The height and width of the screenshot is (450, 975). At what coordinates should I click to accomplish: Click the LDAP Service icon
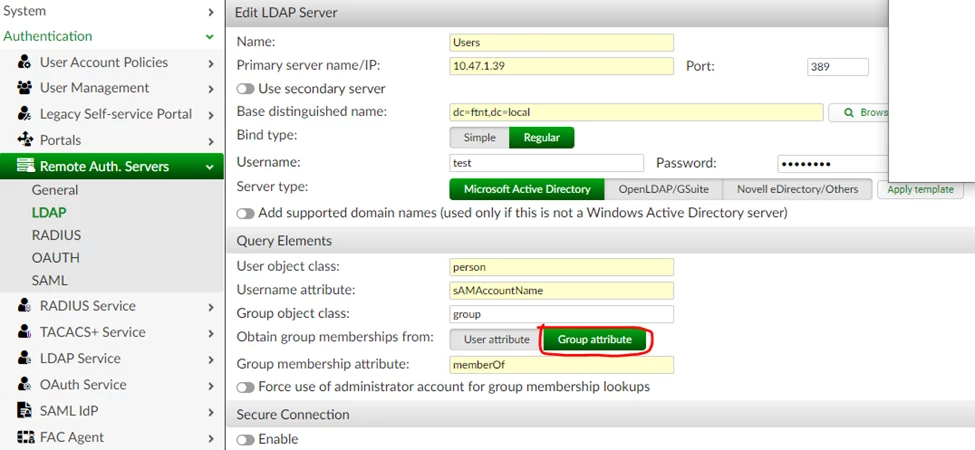pyautogui.click(x=24, y=358)
